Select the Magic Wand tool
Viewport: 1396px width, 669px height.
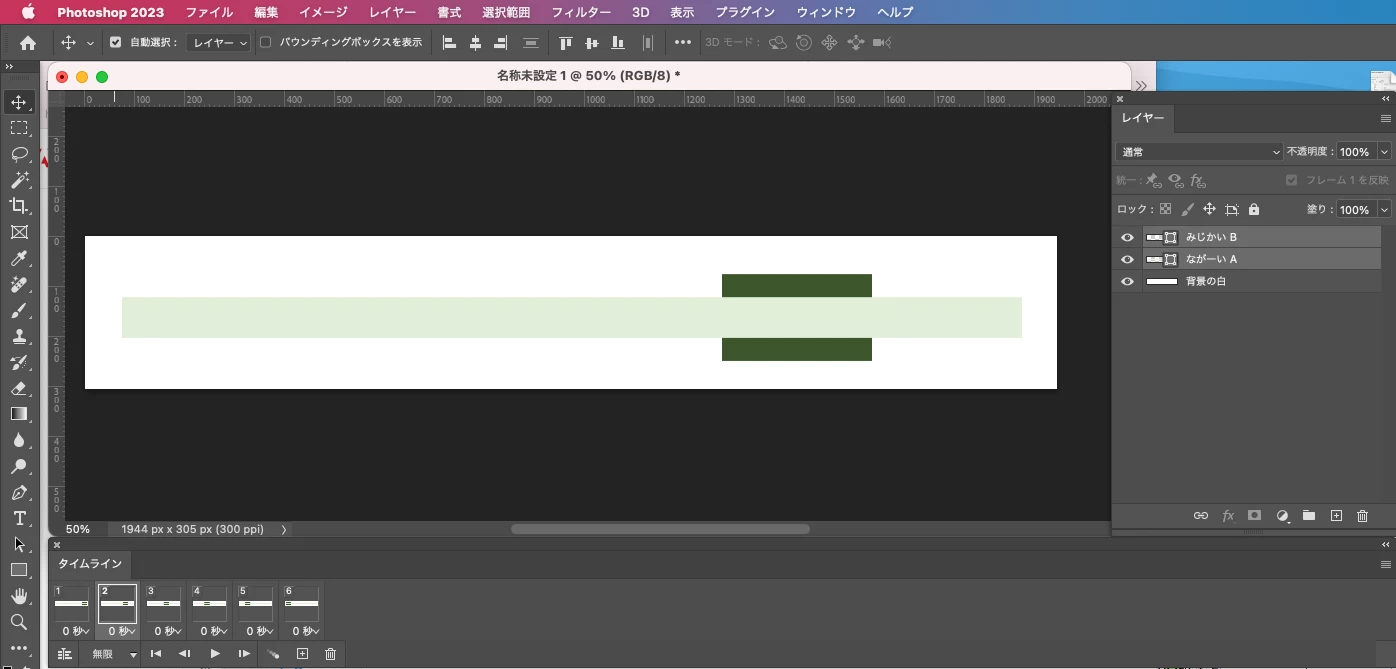(19, 180)
